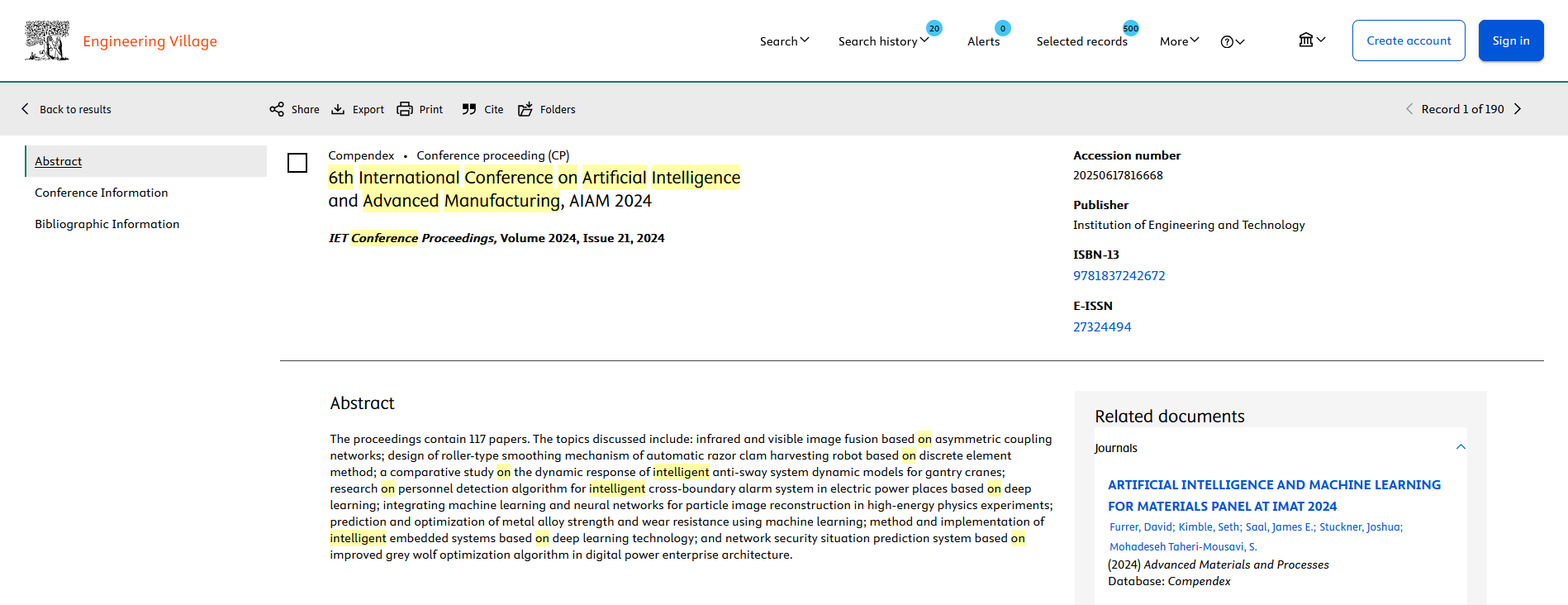This screenshot has width=1568, height=605.
Task: Click the Print printer icon
Action: (x=405, y=109)
